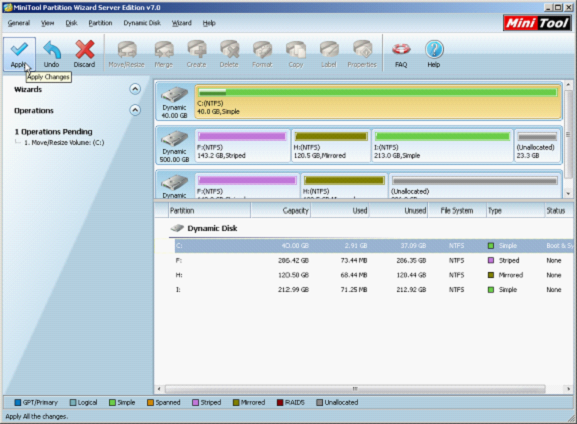Click the Apply checkmark icon
577x424 pixels.
tap(19, 49)
